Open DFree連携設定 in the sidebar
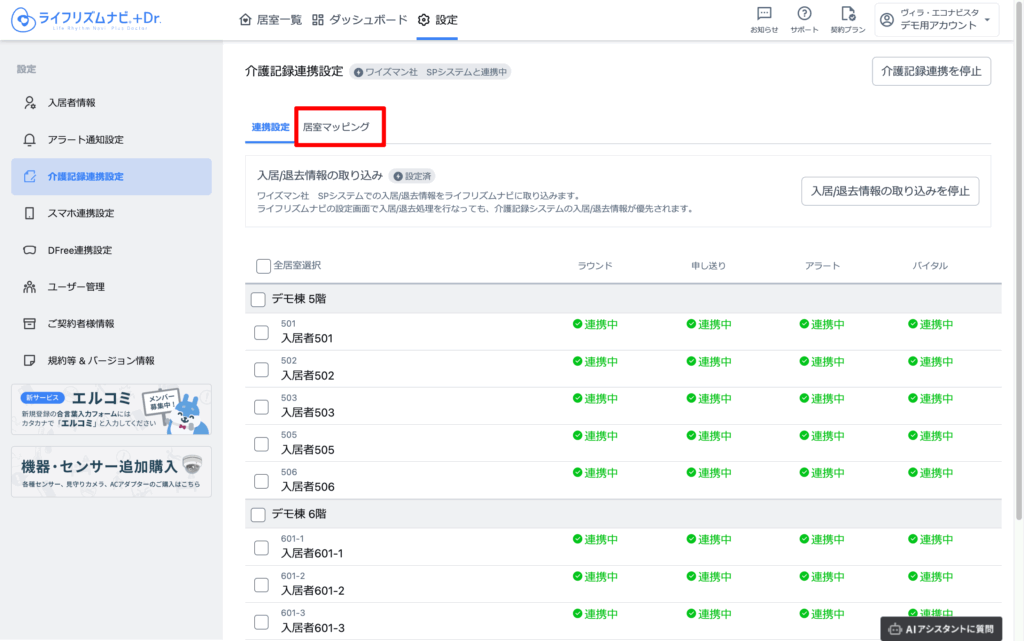 tap(80, 250)
